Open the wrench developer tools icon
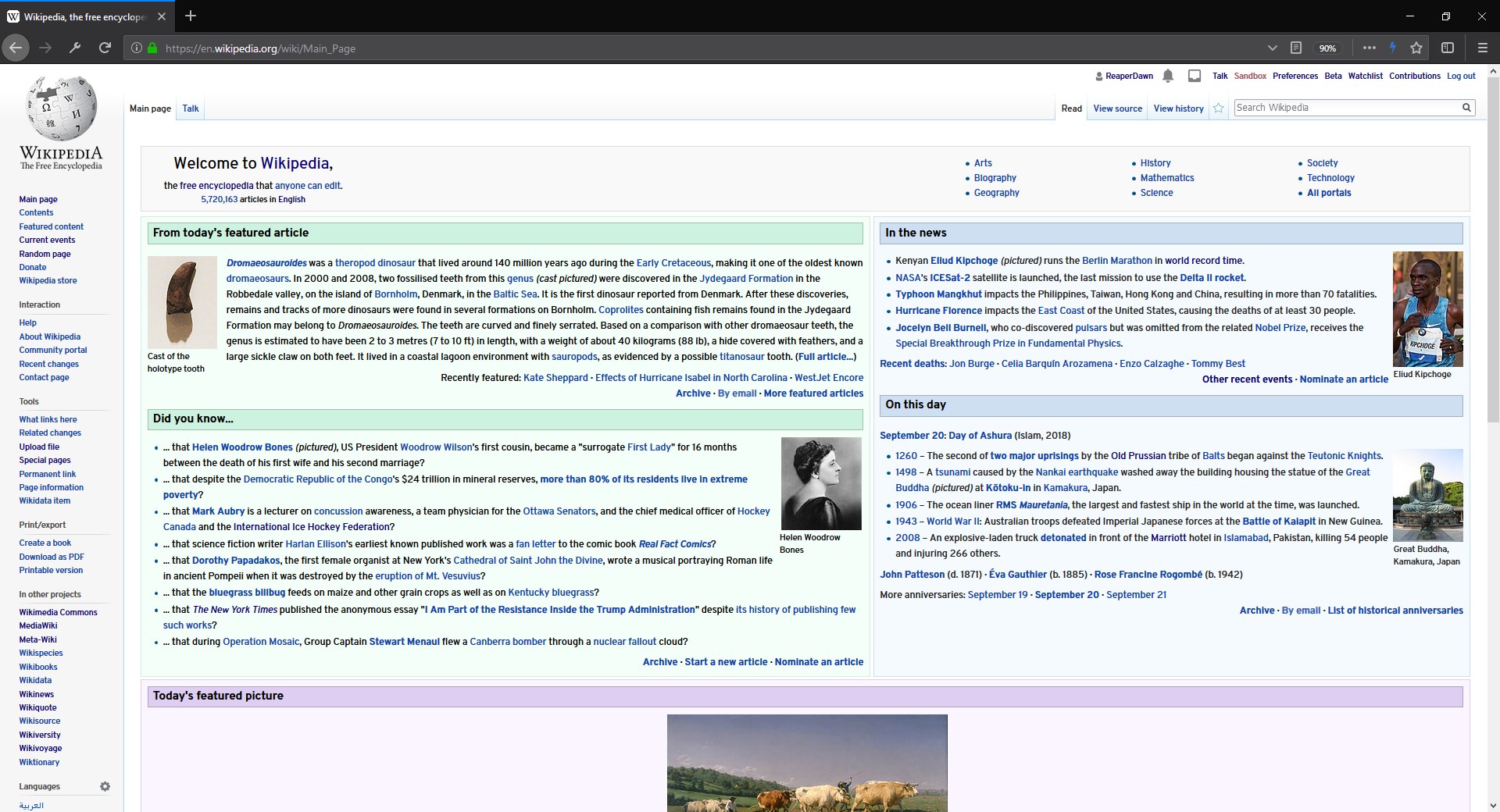1500x812 pixels. pyautogui.click(x=75, y=48)
